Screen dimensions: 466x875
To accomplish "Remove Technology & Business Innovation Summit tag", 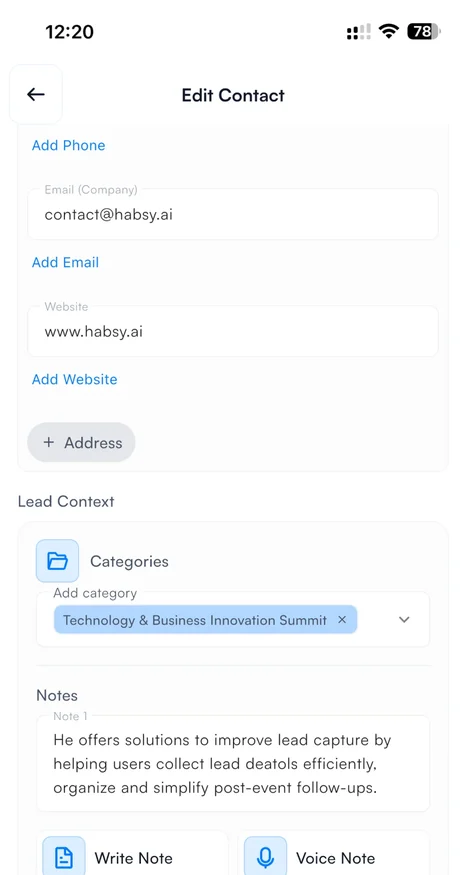I will (x=342, y=619).
